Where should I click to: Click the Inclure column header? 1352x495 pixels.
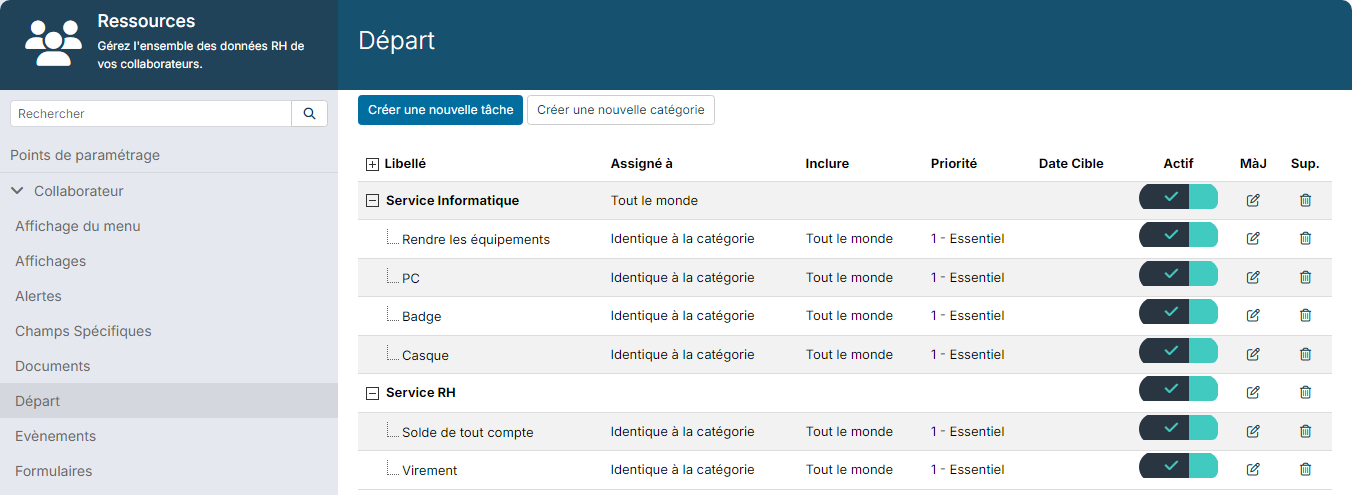827,163
